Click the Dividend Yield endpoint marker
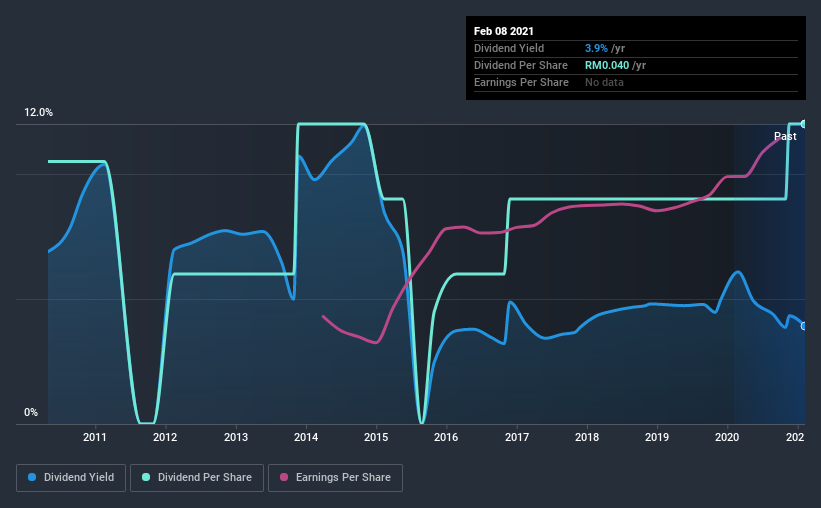Image resolution: width=821 pixels, height=508 pixels. 803,326
